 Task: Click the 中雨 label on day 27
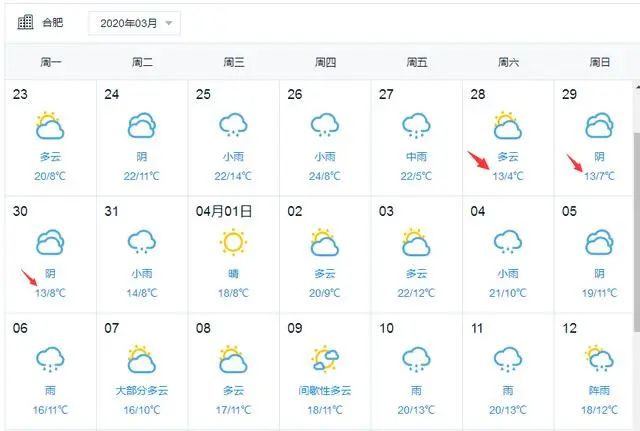pos(416,156)
